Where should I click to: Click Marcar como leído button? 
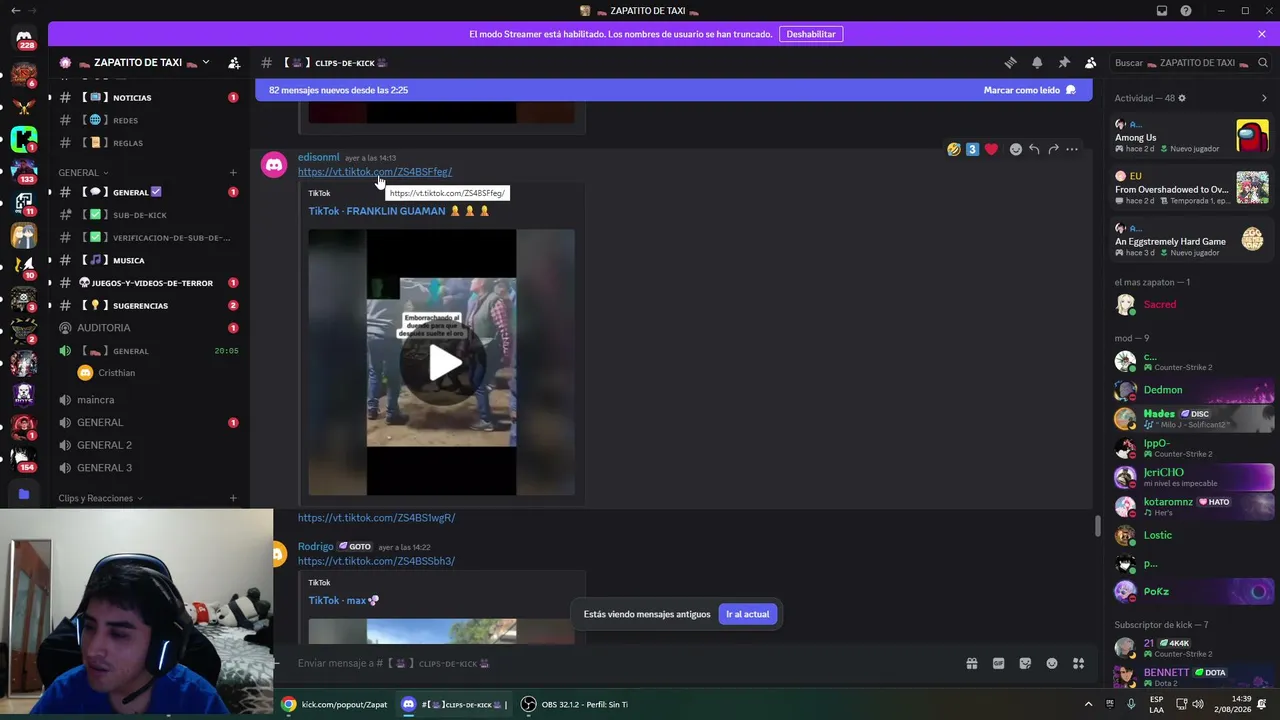tap(1029, 90)
